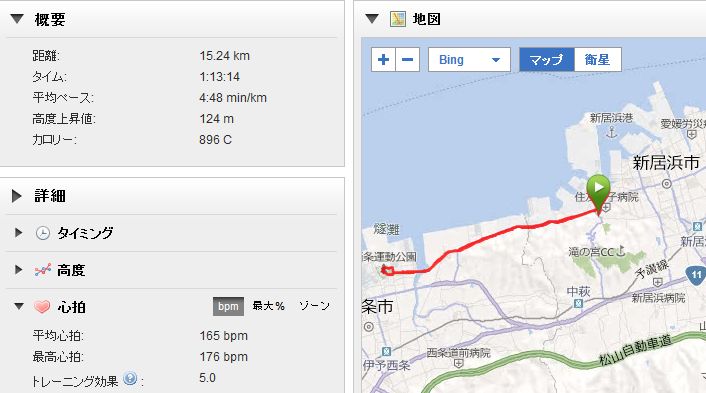Zoom in the map with plus button
This screenshot has width=706, height=393.
click(x=383, y=59)
